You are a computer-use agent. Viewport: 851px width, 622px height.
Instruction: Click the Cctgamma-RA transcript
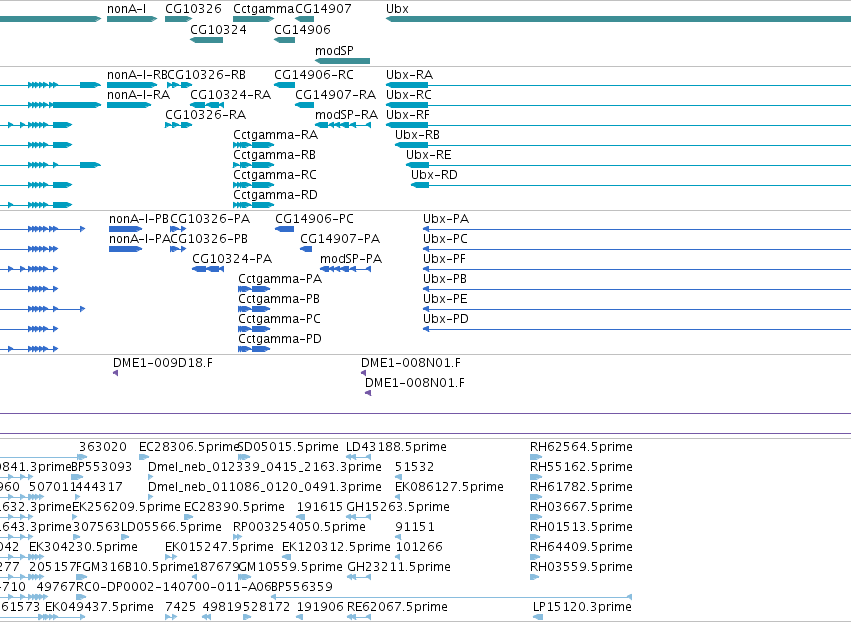tap(253, 145)
